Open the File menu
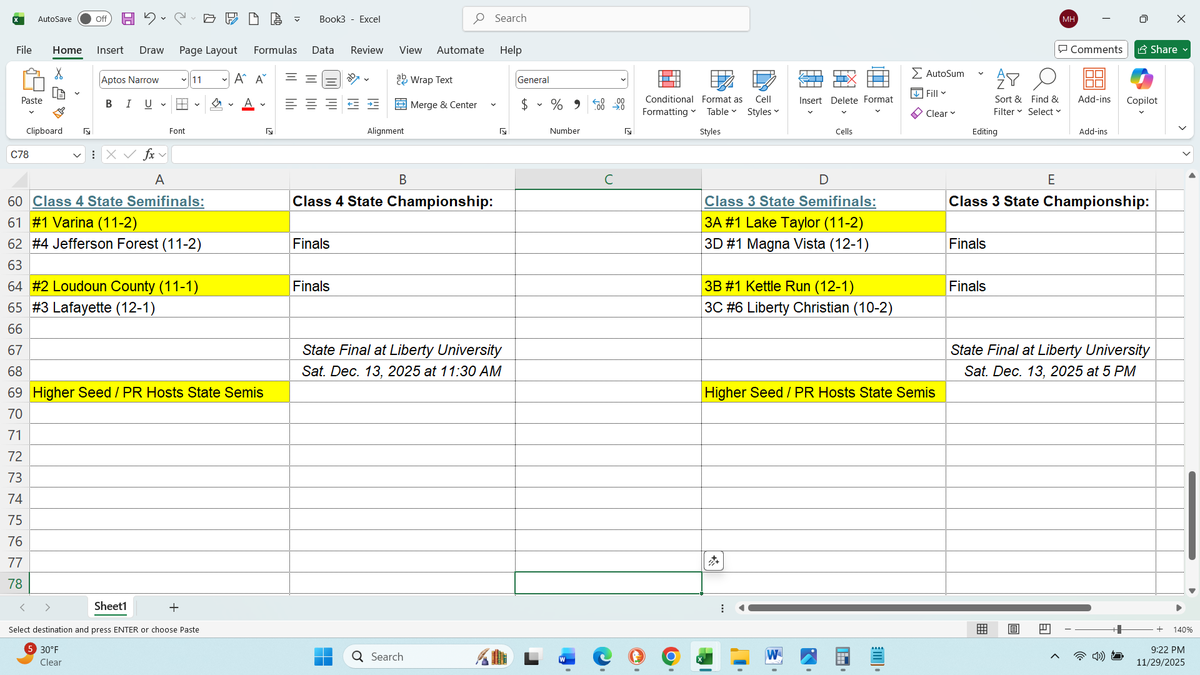The height and width of the screenshot is (675, 1200). pos(23,50)
